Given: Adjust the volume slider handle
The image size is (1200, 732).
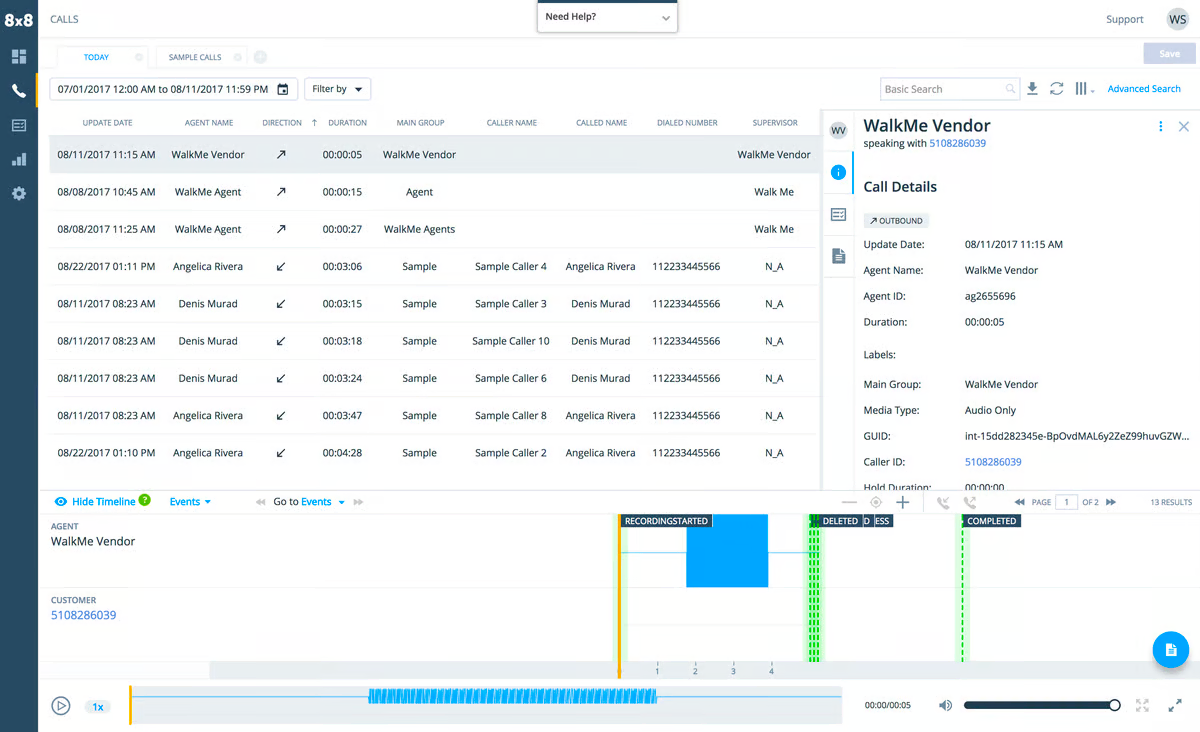Looking at the screenshot, I should click(x=1114, y=706).
